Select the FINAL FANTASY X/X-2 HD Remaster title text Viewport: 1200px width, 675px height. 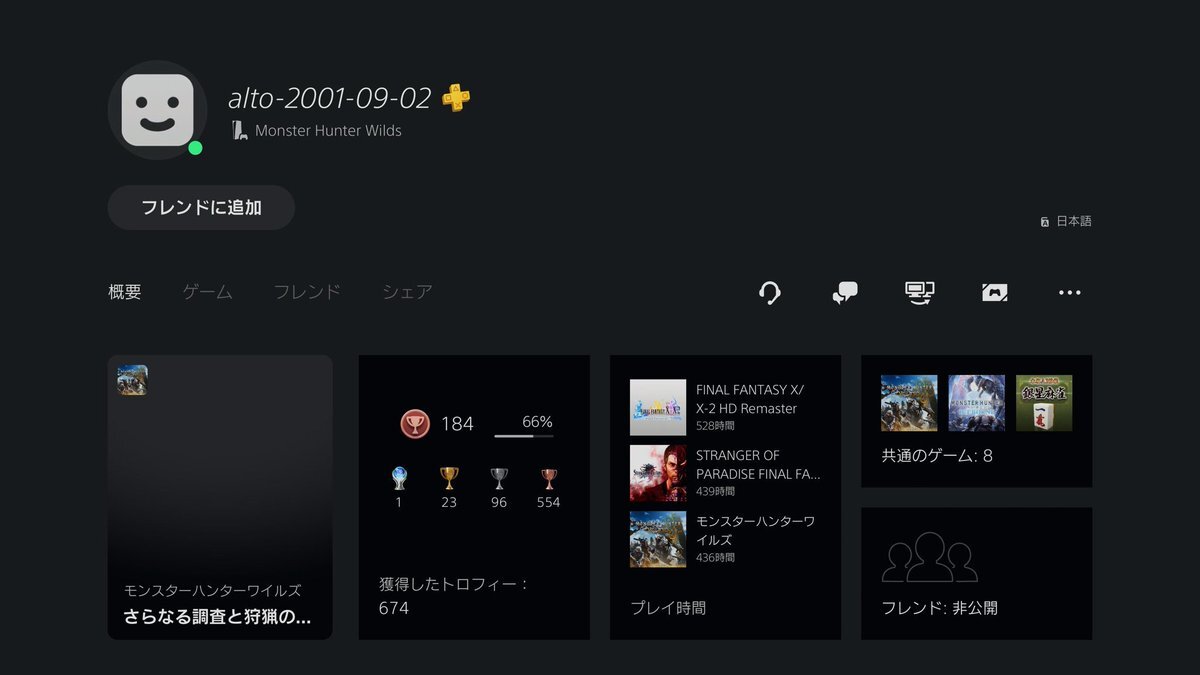point(750,399)
